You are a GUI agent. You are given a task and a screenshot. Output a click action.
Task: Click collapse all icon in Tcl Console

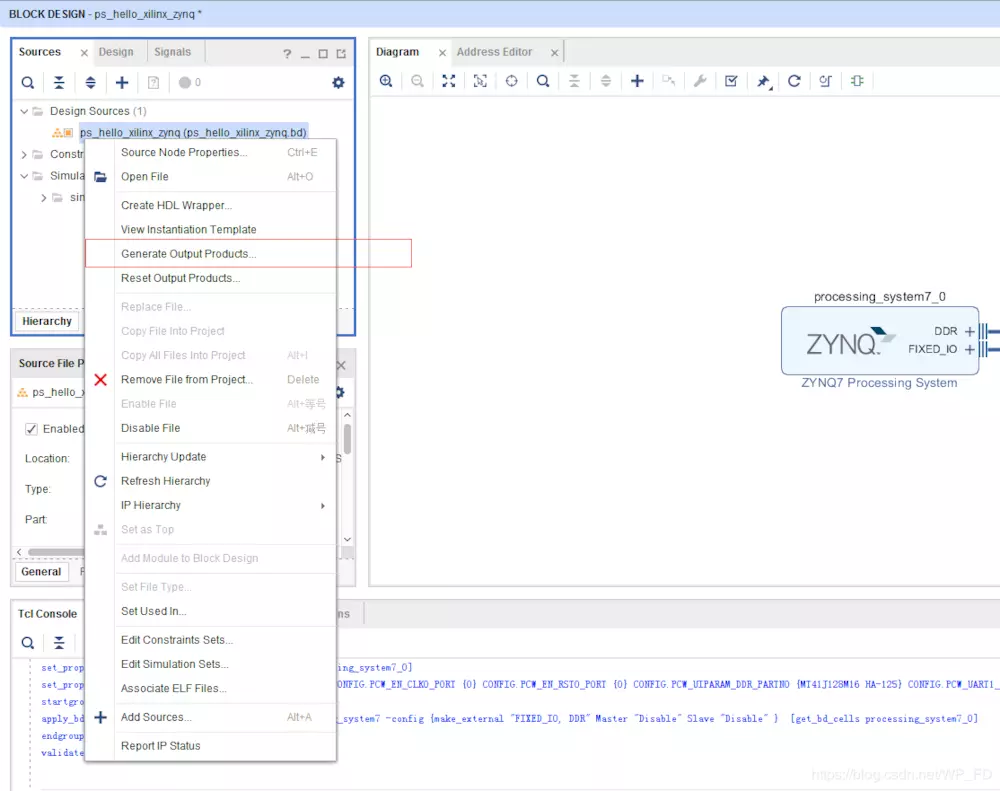coord(59,642)
